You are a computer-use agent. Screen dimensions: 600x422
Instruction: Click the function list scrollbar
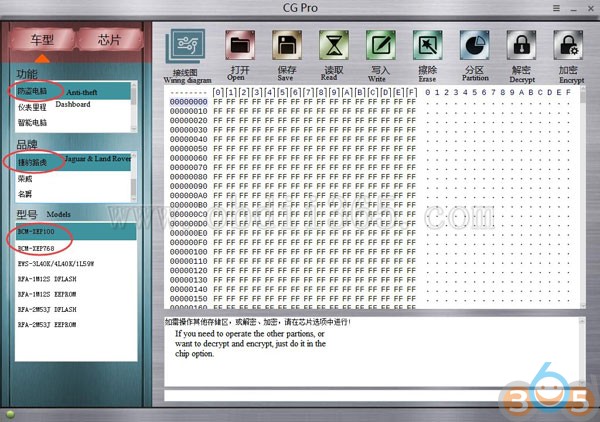pos(134,107)
